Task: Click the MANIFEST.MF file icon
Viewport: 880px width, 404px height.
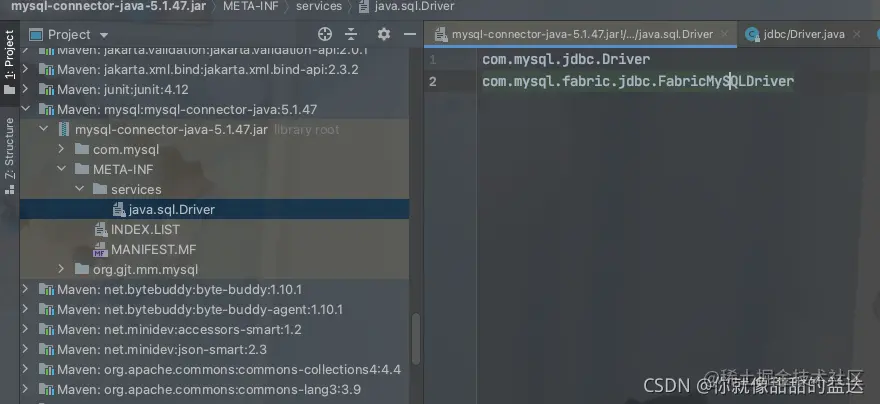Action: click(100, 250)
